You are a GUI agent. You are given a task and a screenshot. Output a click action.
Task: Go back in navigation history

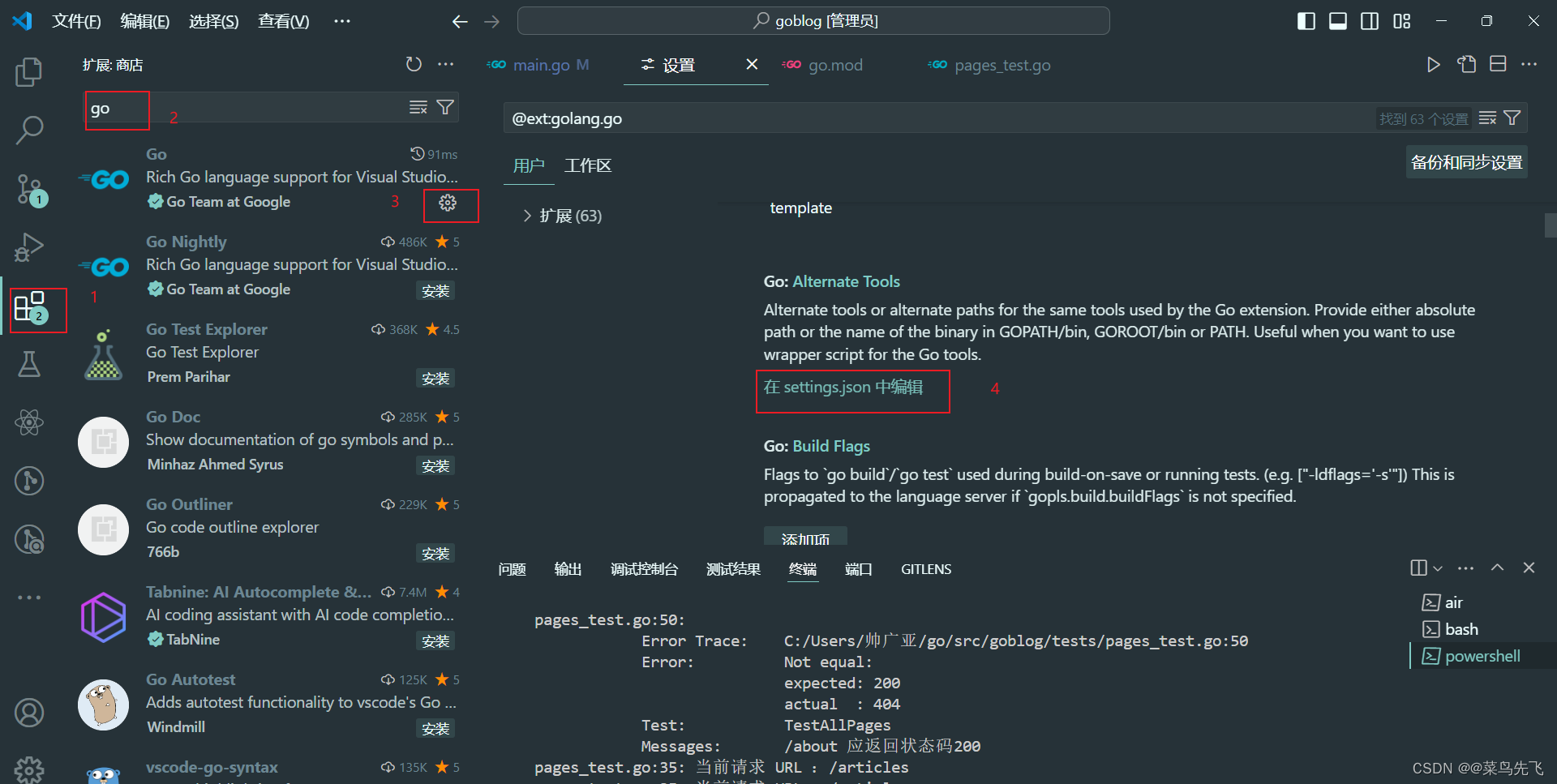[460, 22]
